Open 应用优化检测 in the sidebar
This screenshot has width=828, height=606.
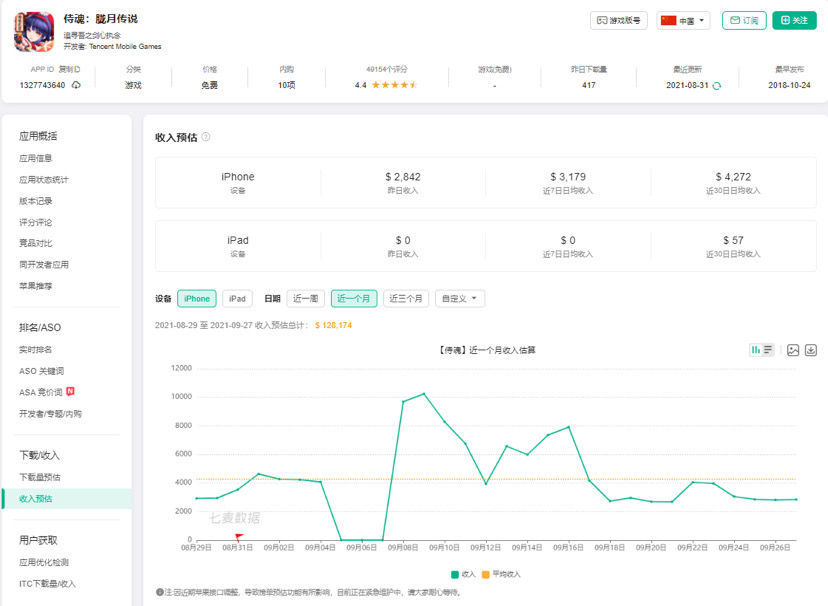tap(44, 562)
